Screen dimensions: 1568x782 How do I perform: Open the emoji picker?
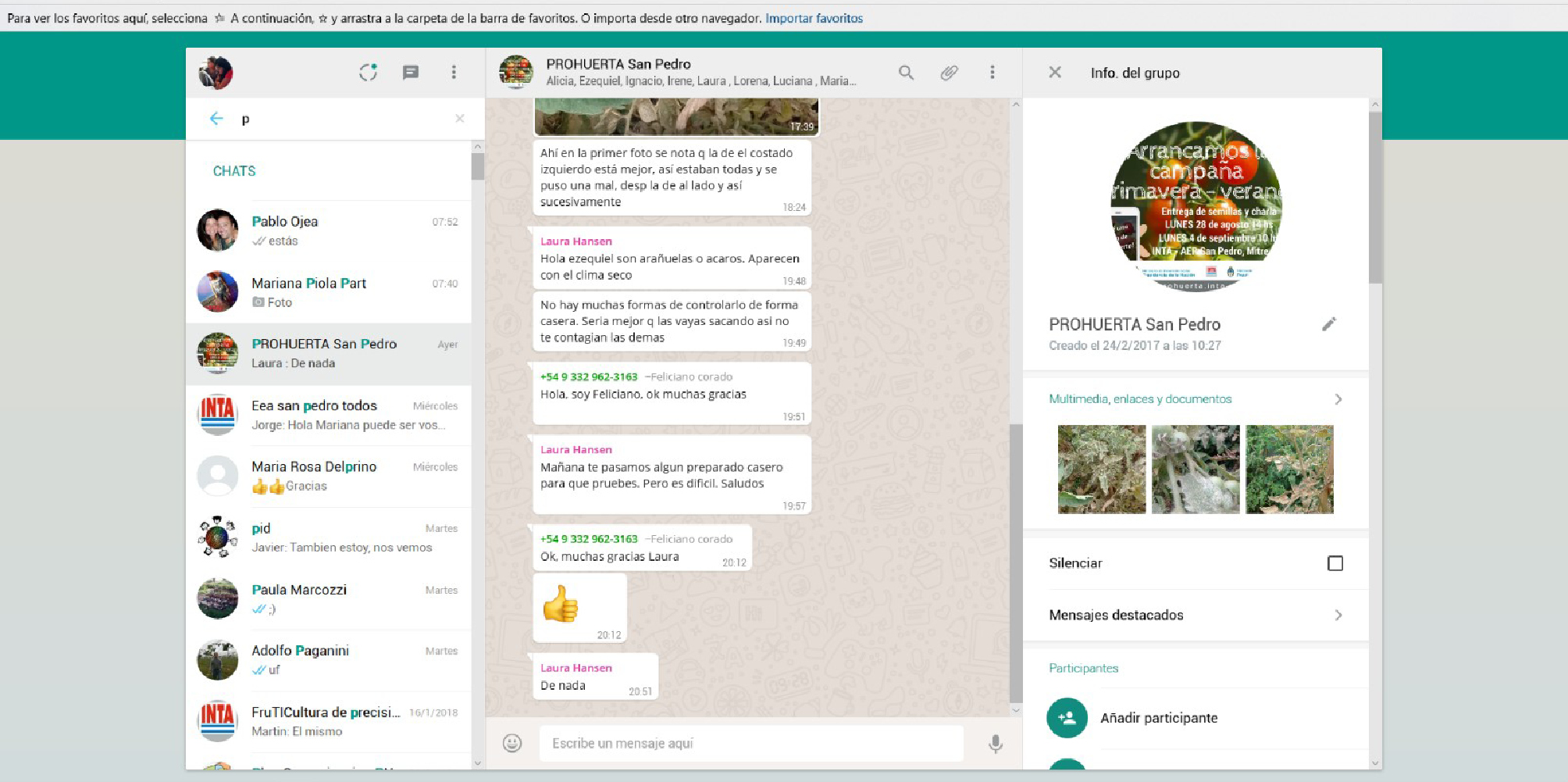(512, 743)
